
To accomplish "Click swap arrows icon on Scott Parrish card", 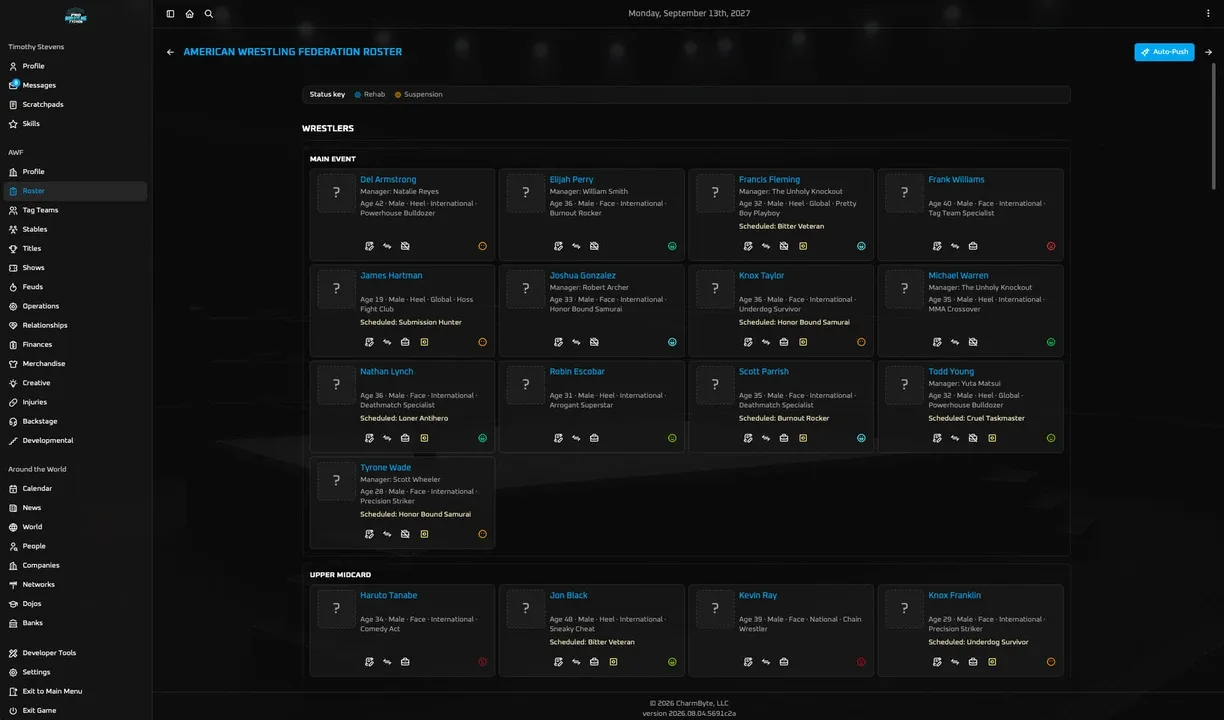I will pos(766,438).
